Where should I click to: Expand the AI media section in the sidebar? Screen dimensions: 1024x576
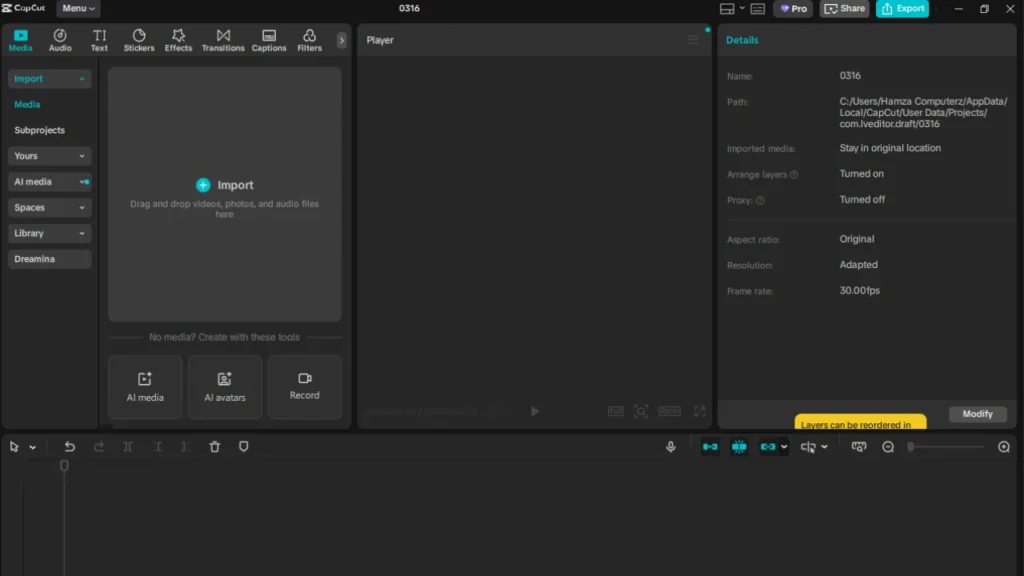pos(49,181)
